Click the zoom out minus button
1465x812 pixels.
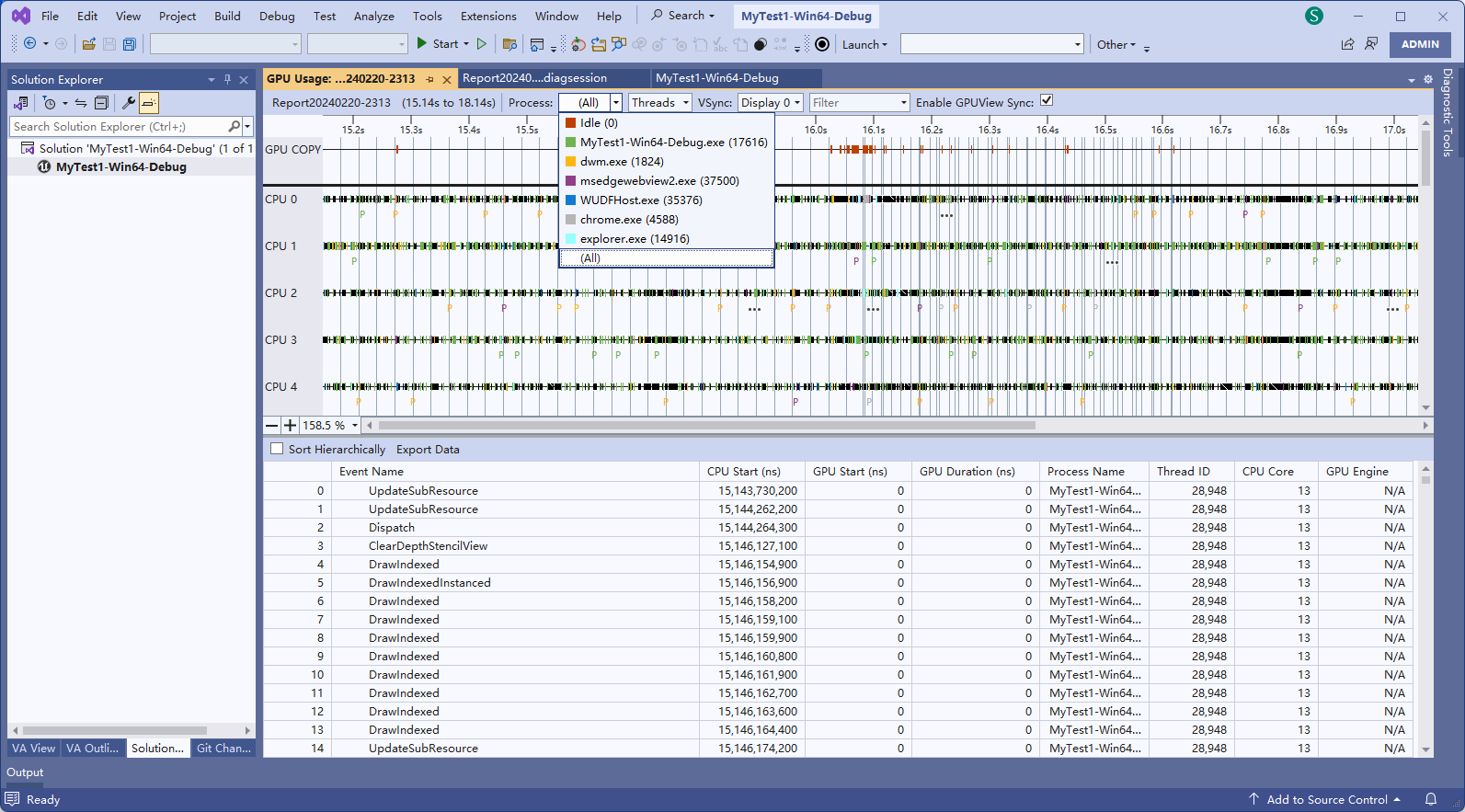click(272, 425)
